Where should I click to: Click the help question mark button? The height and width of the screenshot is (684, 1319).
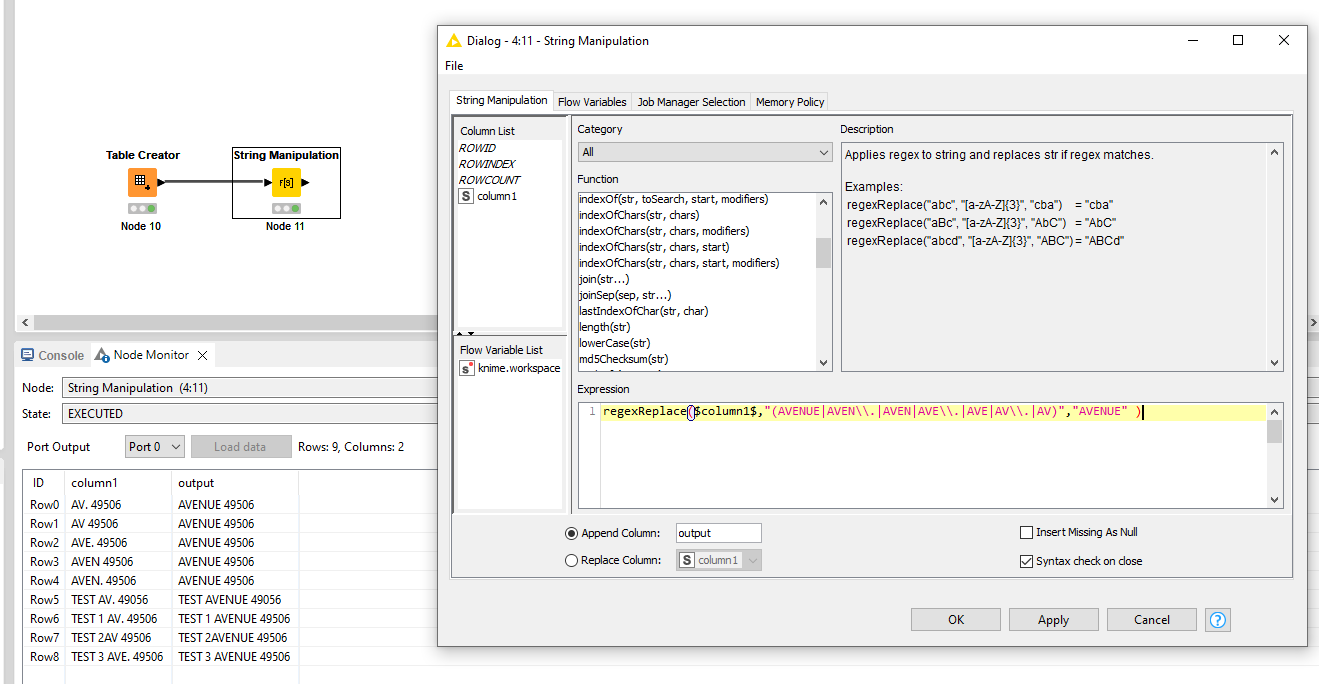pyautogui.click(x=1217, y=620)
